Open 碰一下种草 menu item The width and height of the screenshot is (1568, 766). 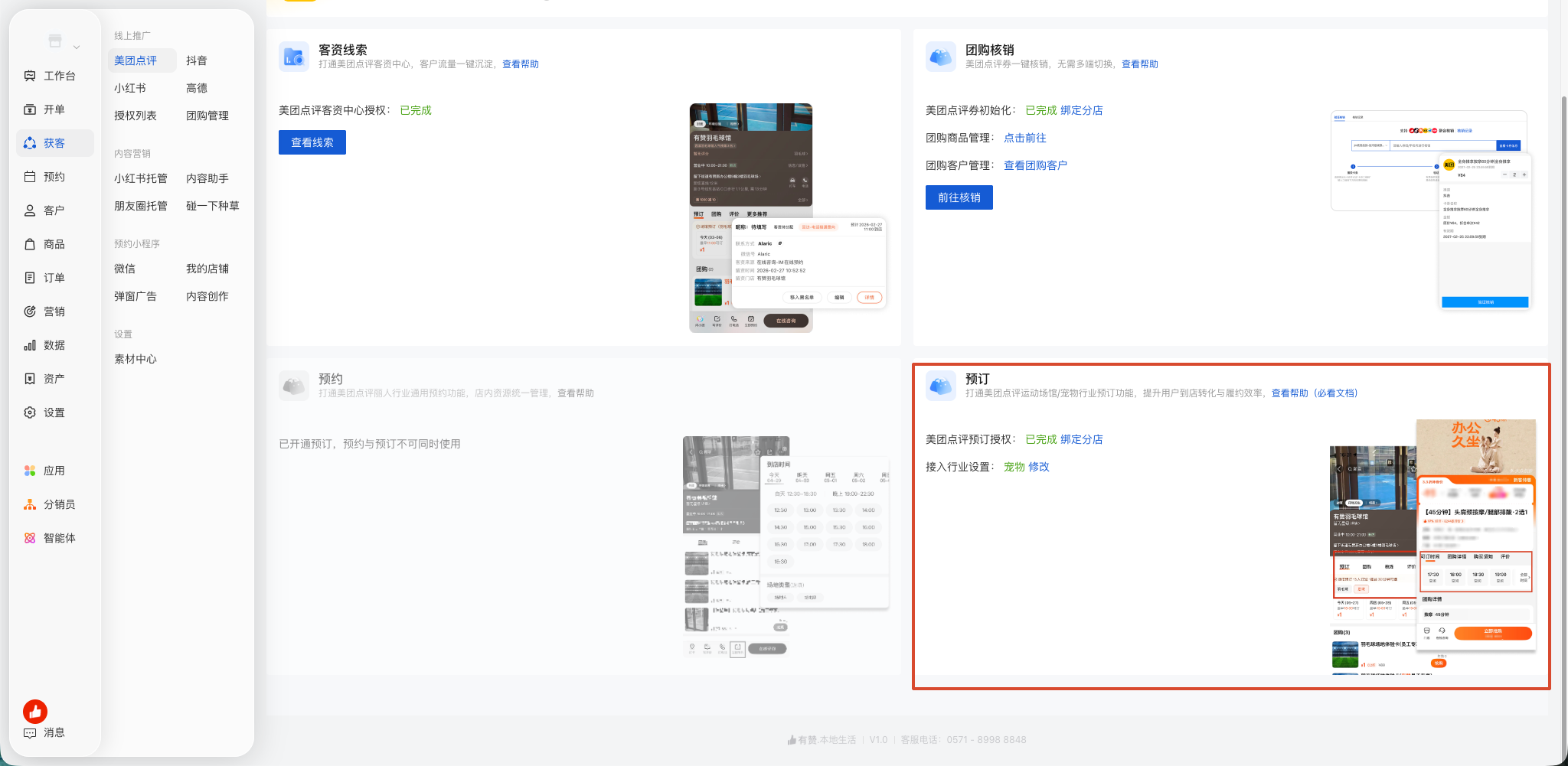point(213,206)
